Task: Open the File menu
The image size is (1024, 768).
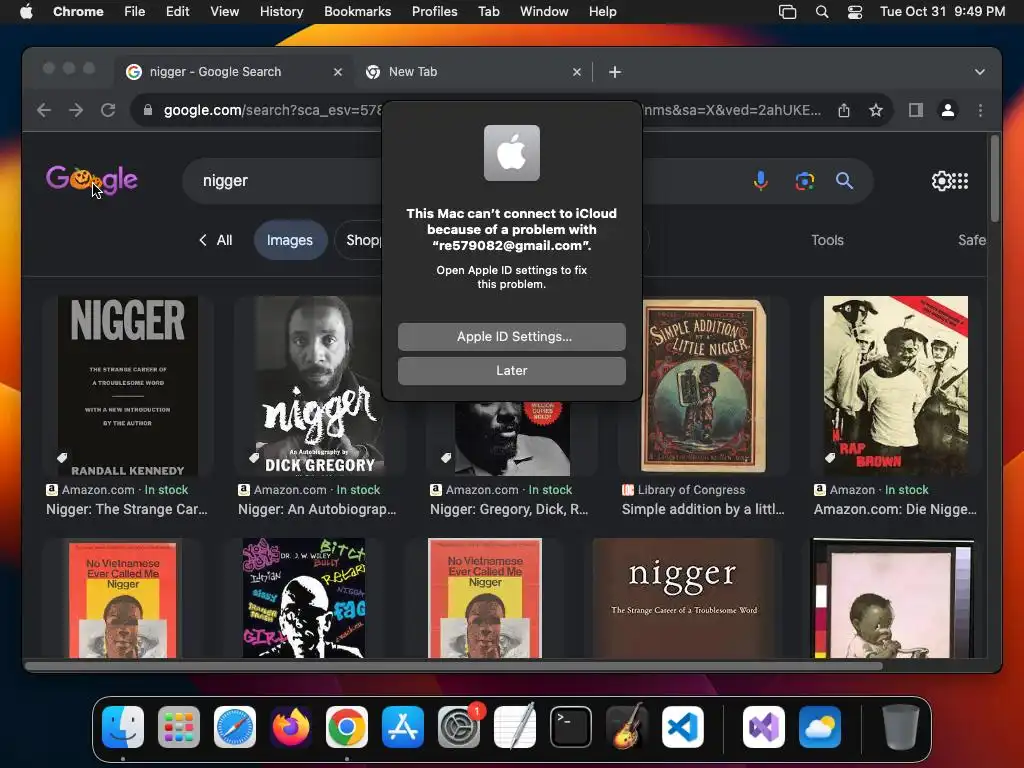Action: point(135,12)
